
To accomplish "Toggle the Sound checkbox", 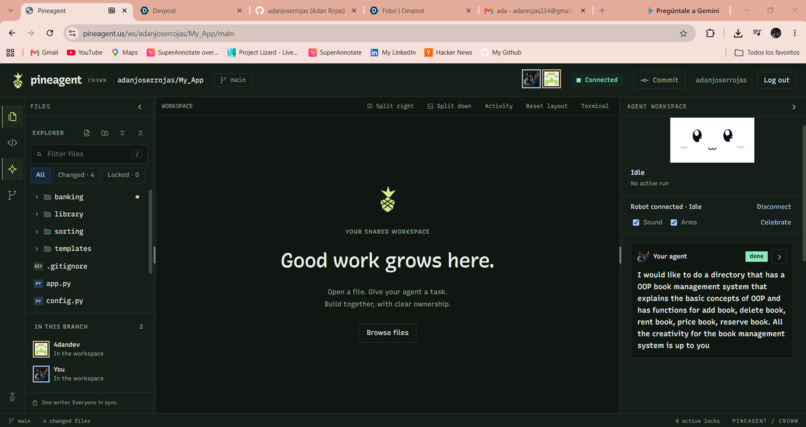I will 636,222.
